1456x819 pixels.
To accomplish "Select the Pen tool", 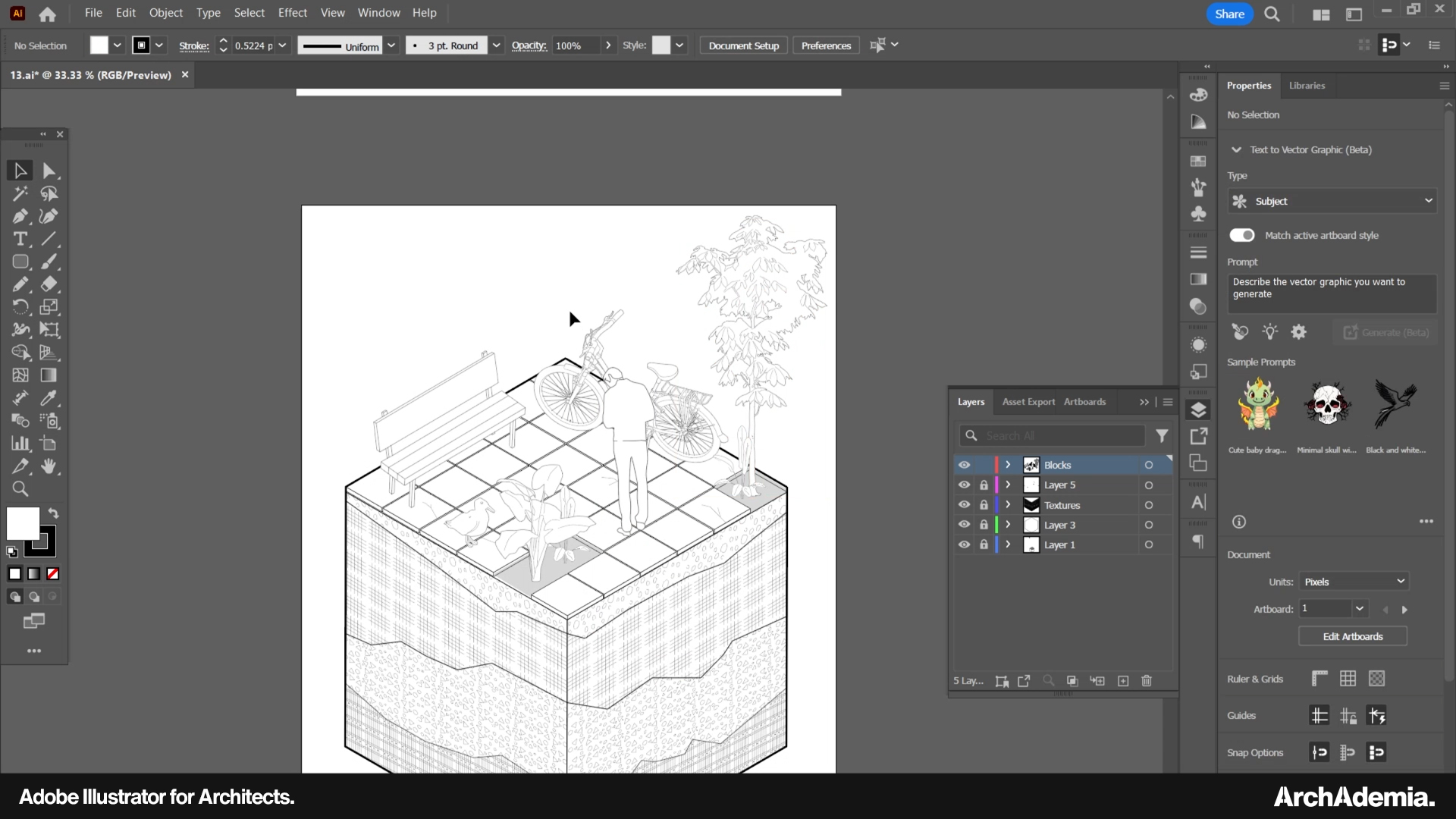I will pyautogui.click(x=20, y=216).
